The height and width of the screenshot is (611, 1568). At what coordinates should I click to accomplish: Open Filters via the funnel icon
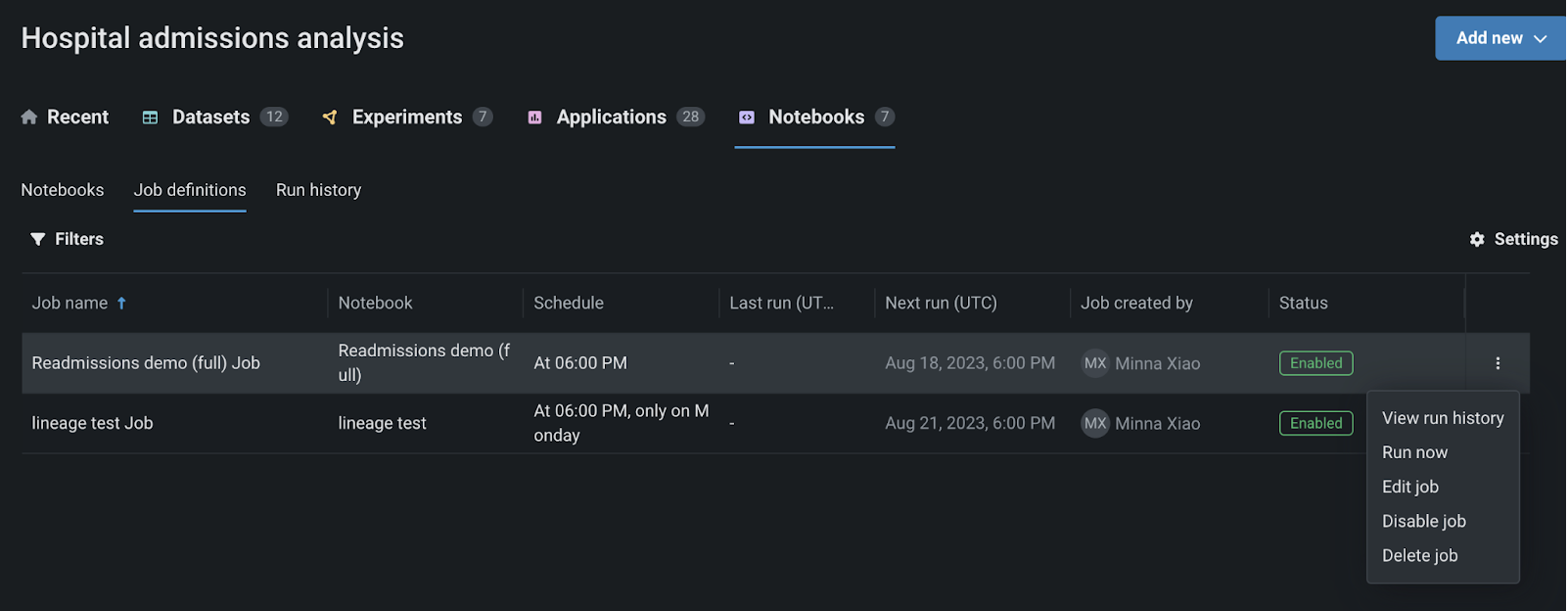pos(38,239)
